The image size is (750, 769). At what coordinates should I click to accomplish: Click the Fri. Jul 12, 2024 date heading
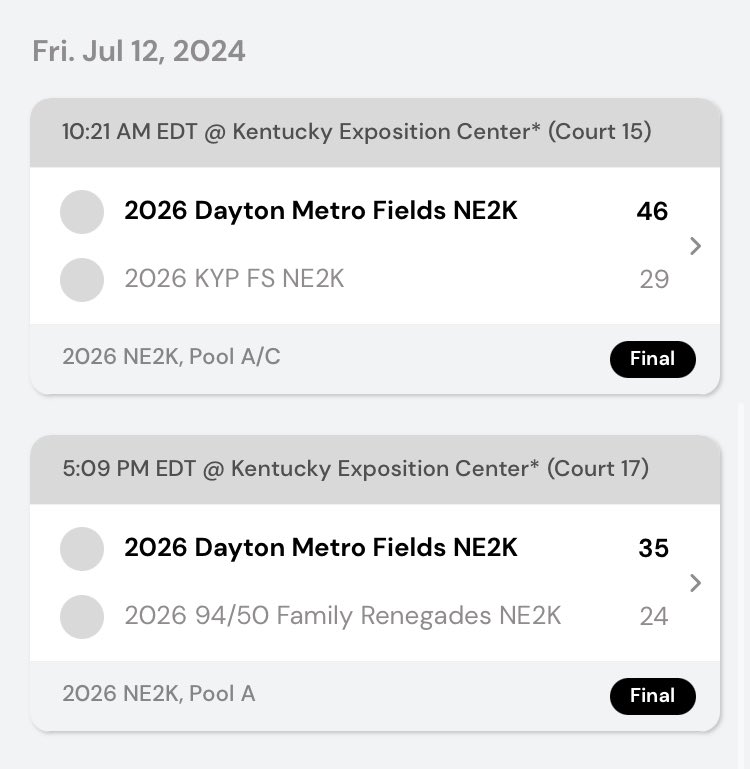click(x=139, y=51)
